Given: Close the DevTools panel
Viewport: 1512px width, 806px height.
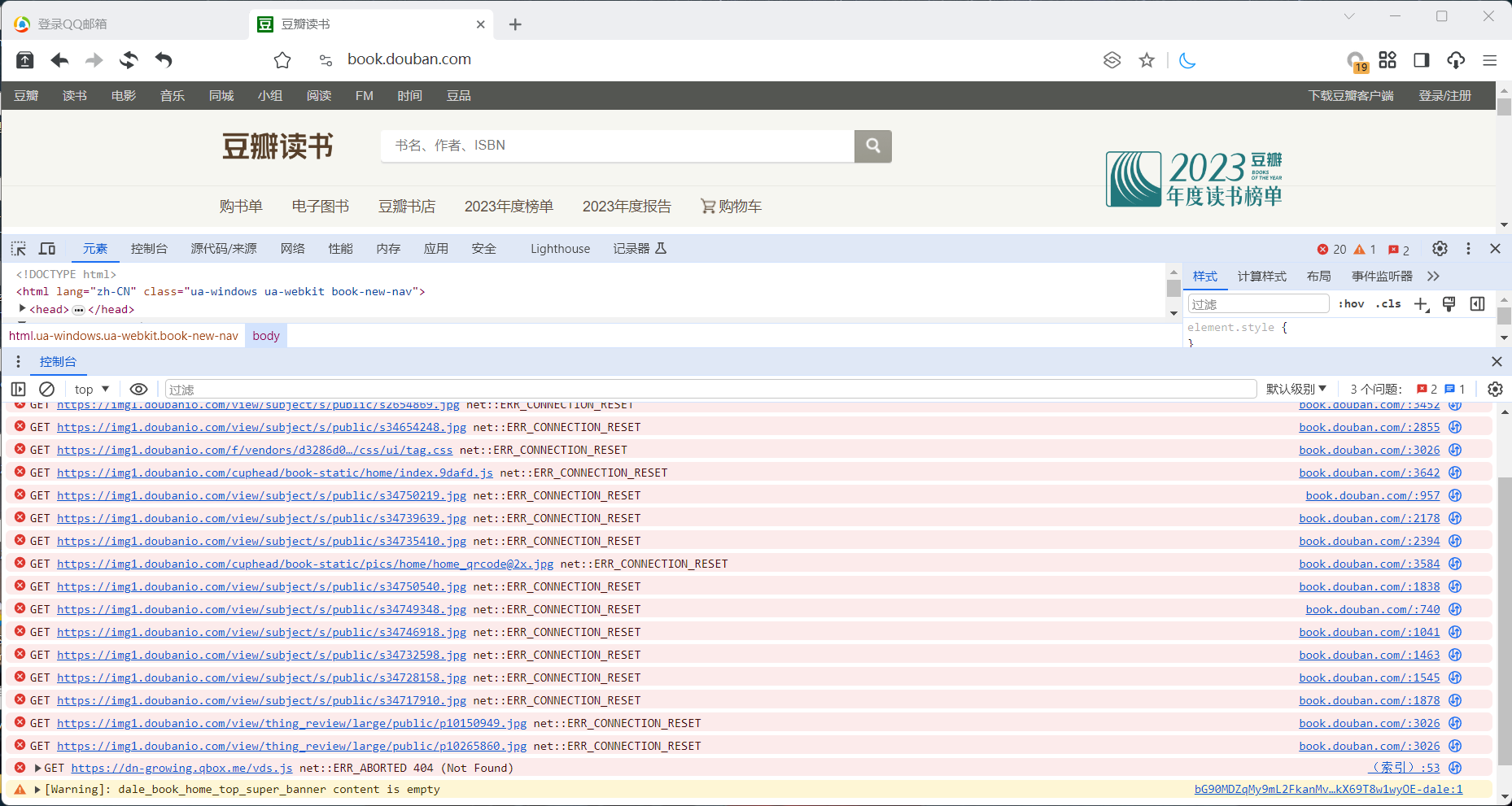Looking at the screenshot, I should click(1495, 249).
